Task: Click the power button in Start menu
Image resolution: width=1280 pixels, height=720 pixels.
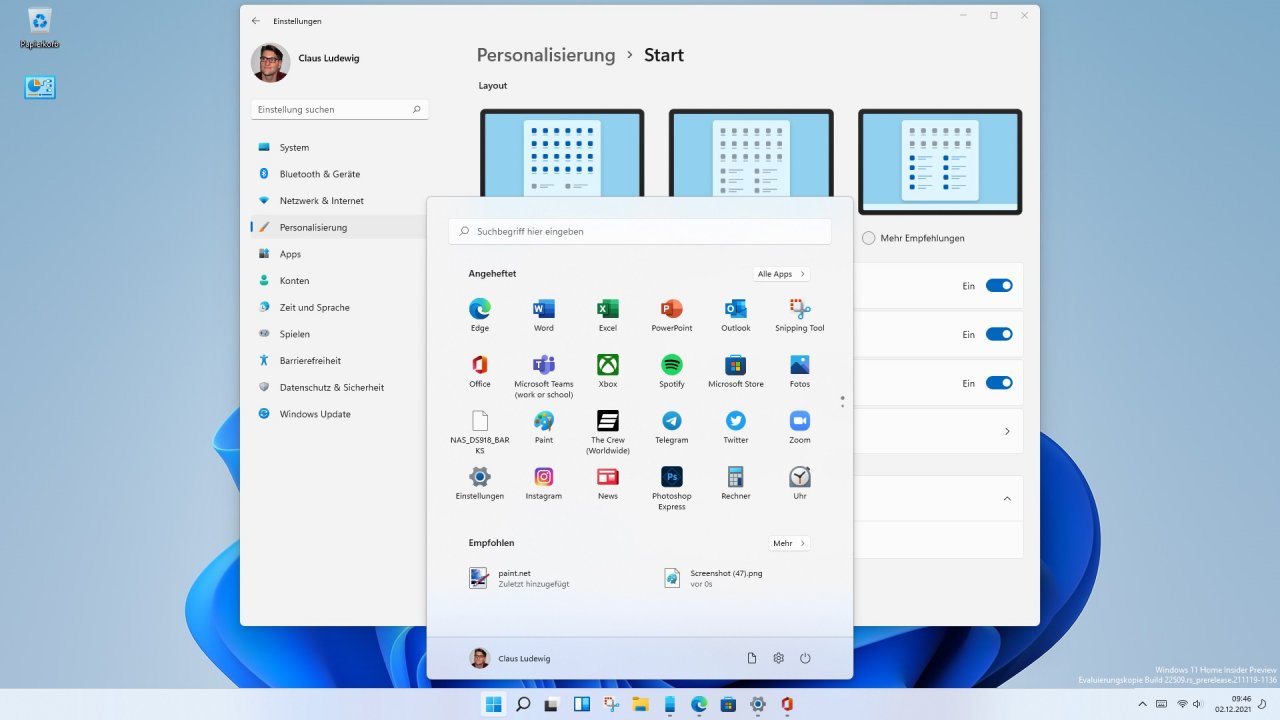Action: (805, 658)
